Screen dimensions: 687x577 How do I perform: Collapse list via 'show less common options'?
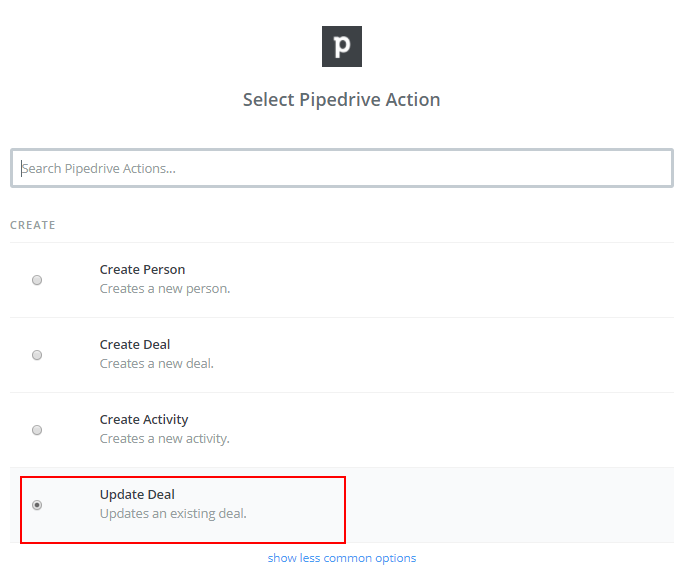342,558
